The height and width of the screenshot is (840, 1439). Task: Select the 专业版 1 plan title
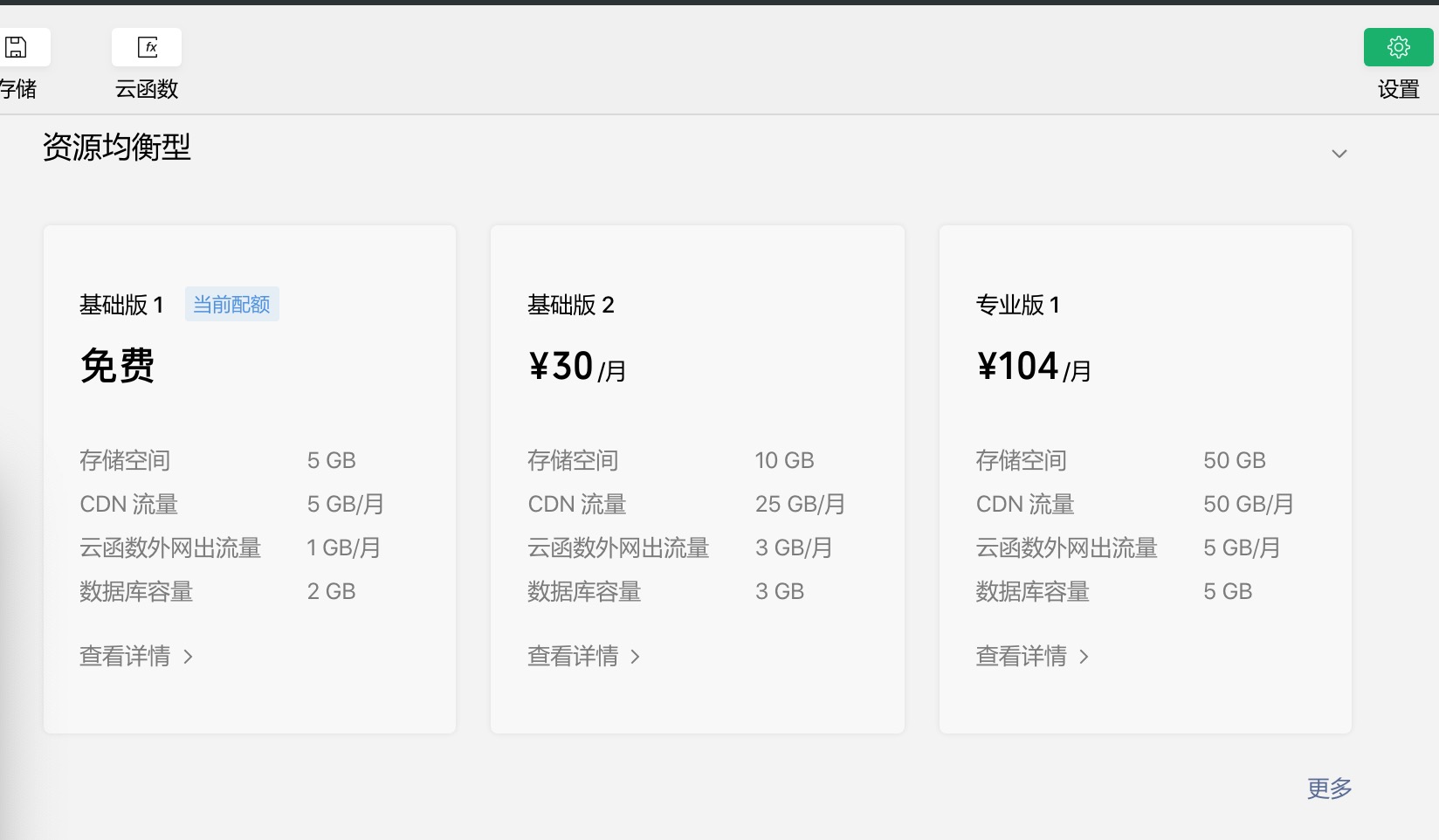click(1018, 305)
